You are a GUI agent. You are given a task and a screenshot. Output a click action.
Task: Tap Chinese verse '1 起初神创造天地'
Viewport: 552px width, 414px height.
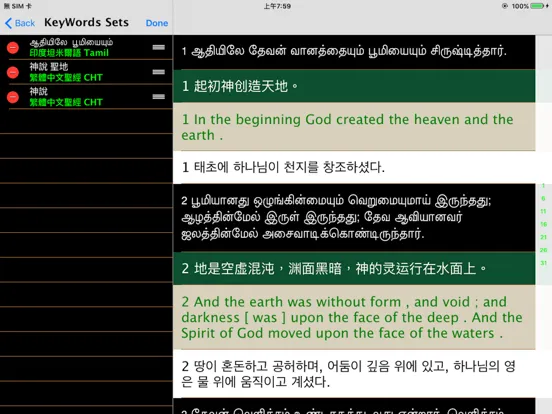[354, 86]
